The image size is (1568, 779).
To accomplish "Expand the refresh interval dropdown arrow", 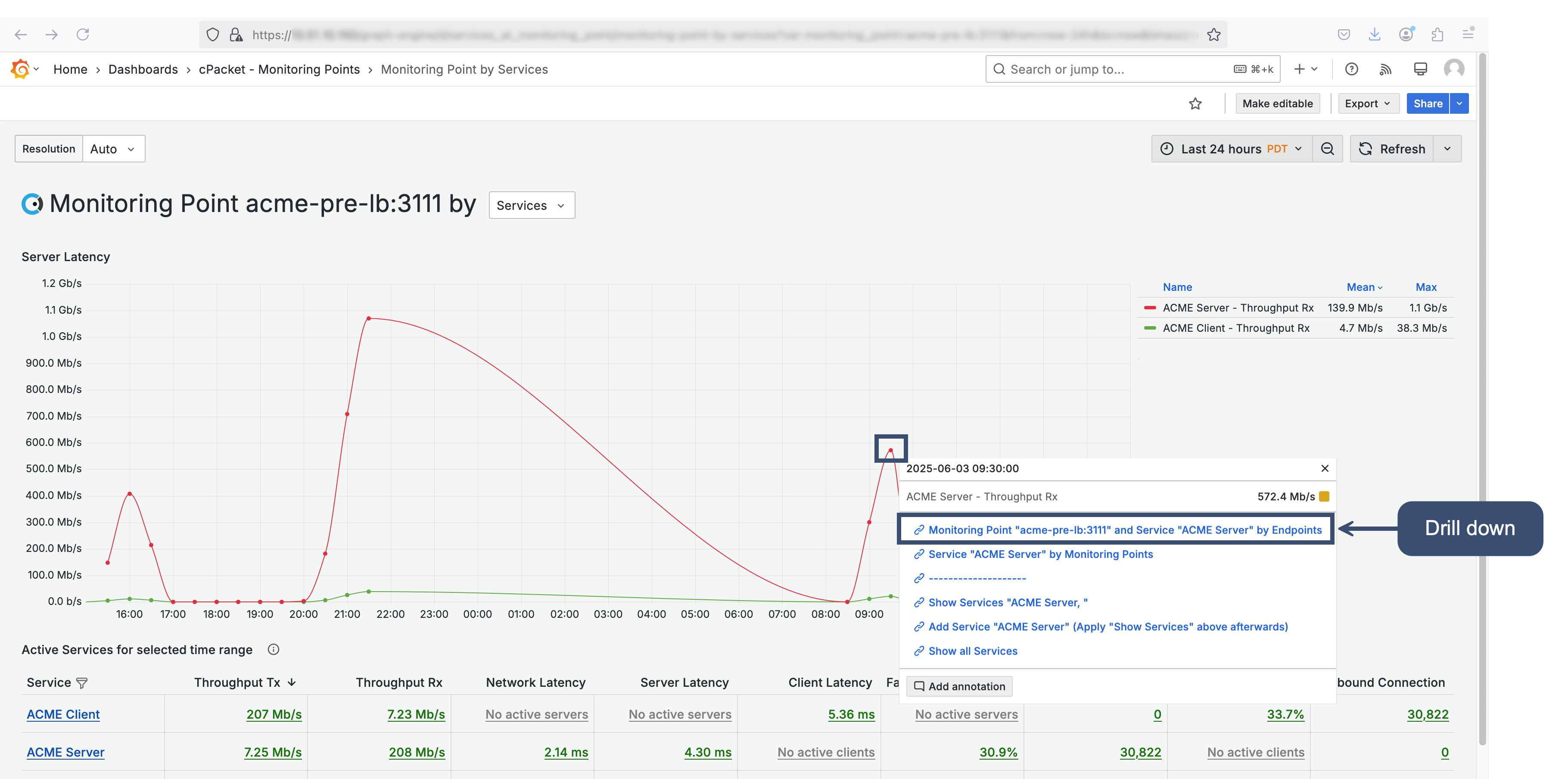I will click(x=1447, y=149).
